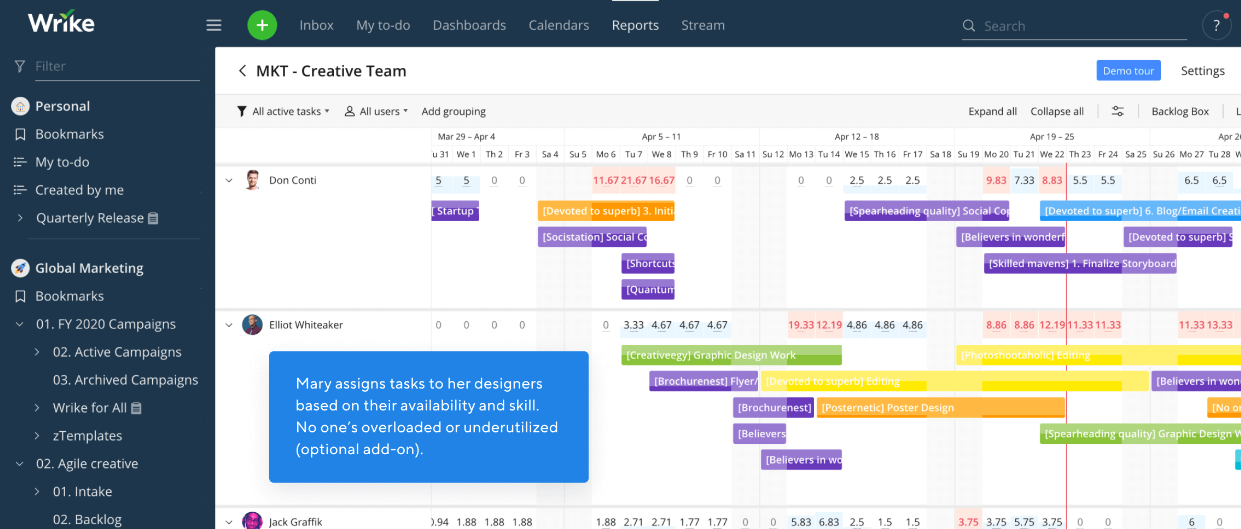Click the document icon next to Wrike for All
The height and width of the screenshot is (529, 1241).
pos(136,408)
